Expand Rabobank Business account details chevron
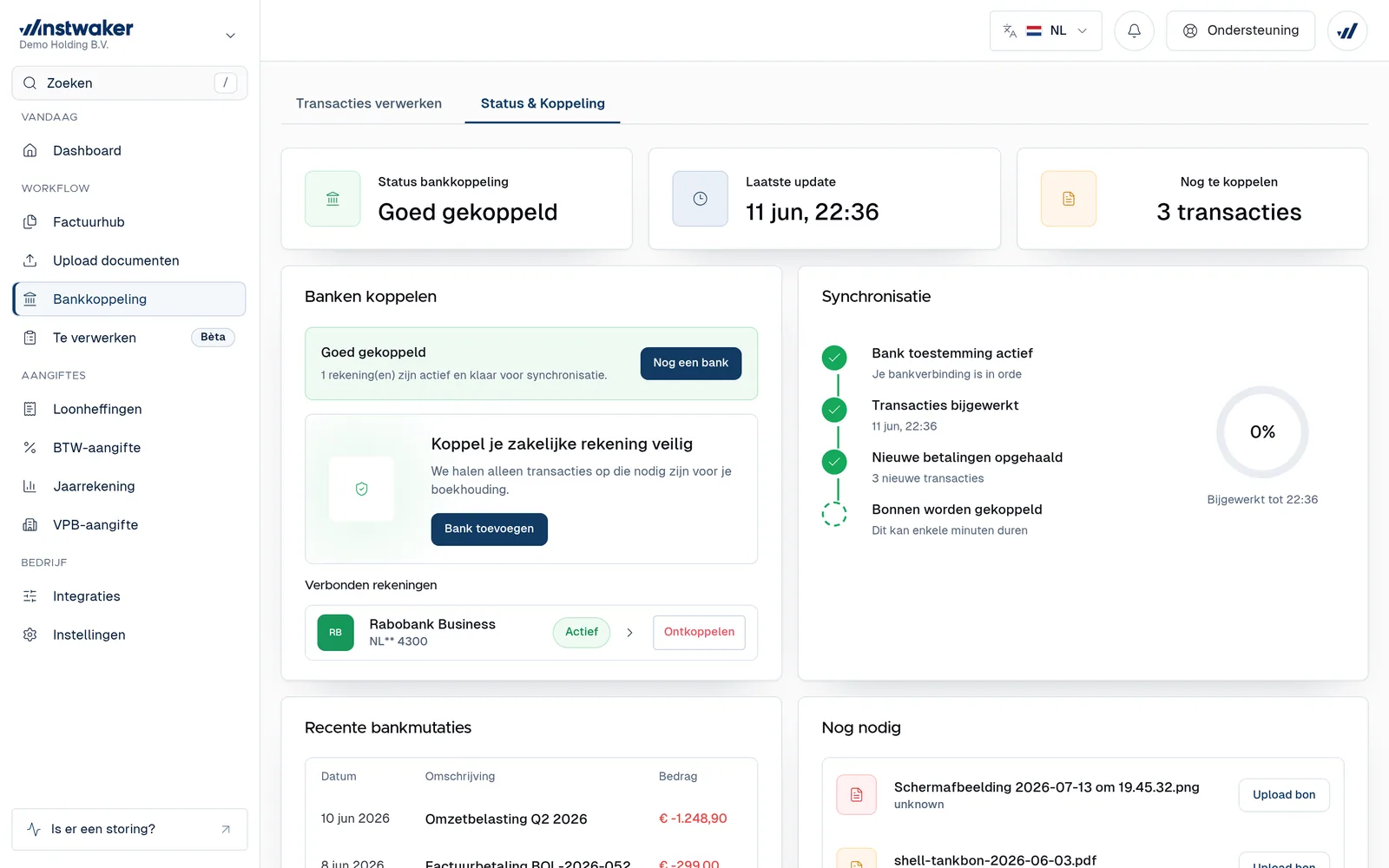 [x=629, y=633]
